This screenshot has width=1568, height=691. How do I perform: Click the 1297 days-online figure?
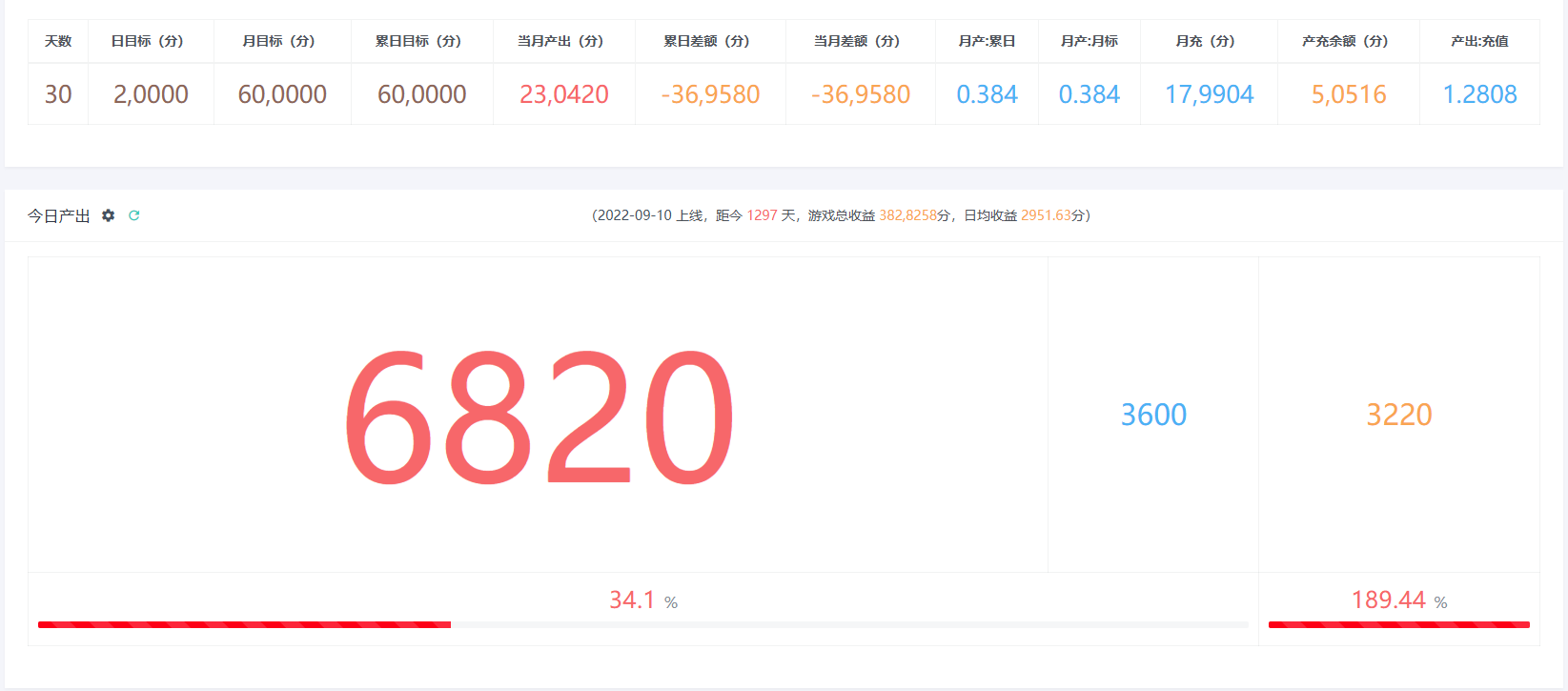click(x=762, y=215)
